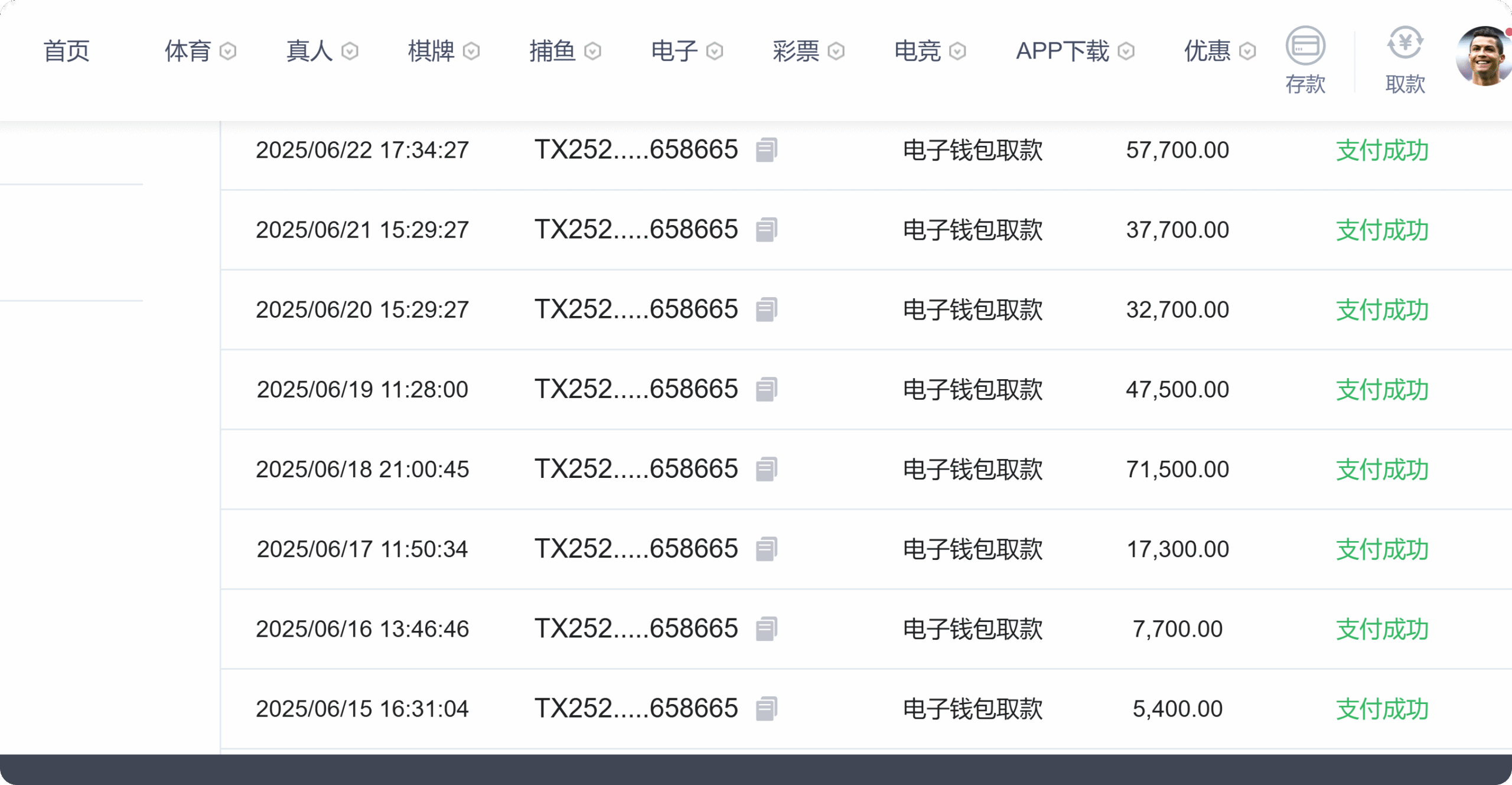The width and height of the screenshot is (1512, 785).
Task: Select date 2025/06/21 15:29:27
Action: [362, 230]
